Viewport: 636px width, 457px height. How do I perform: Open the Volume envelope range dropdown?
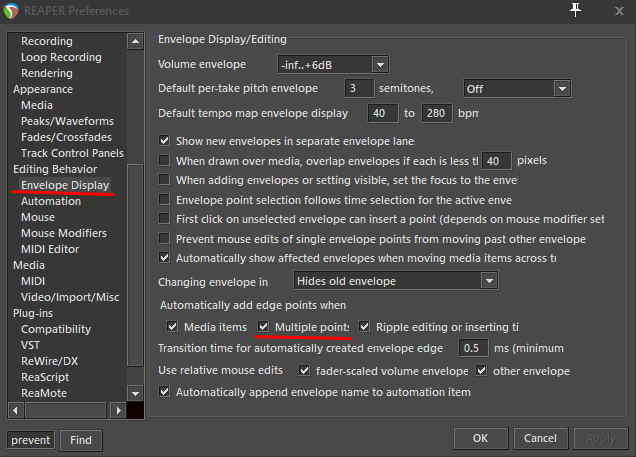click(333, 64)
